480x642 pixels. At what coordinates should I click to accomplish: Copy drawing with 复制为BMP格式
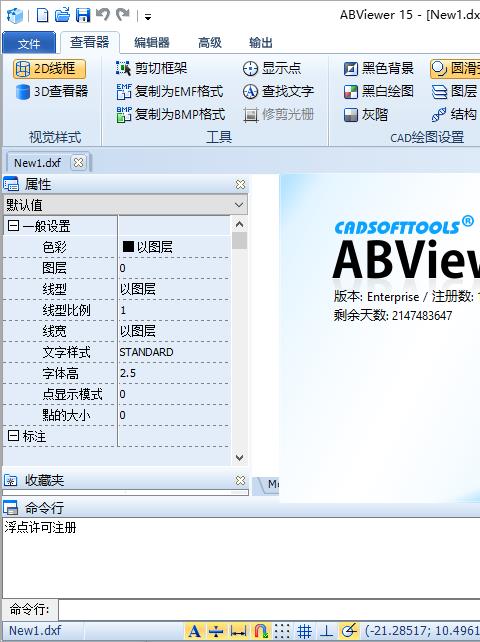coord(171,114)
